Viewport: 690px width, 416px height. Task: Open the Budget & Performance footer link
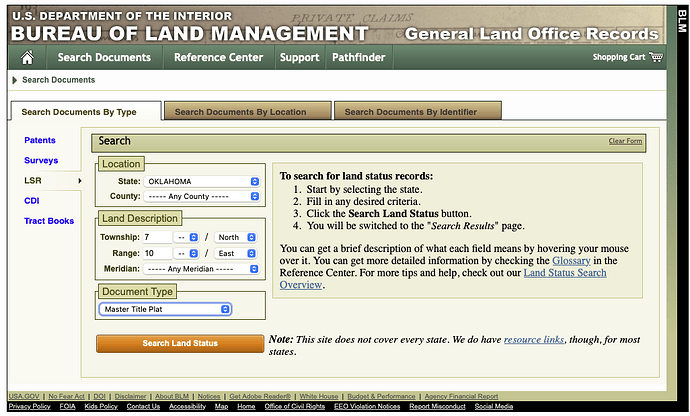(x=381, y=397)
